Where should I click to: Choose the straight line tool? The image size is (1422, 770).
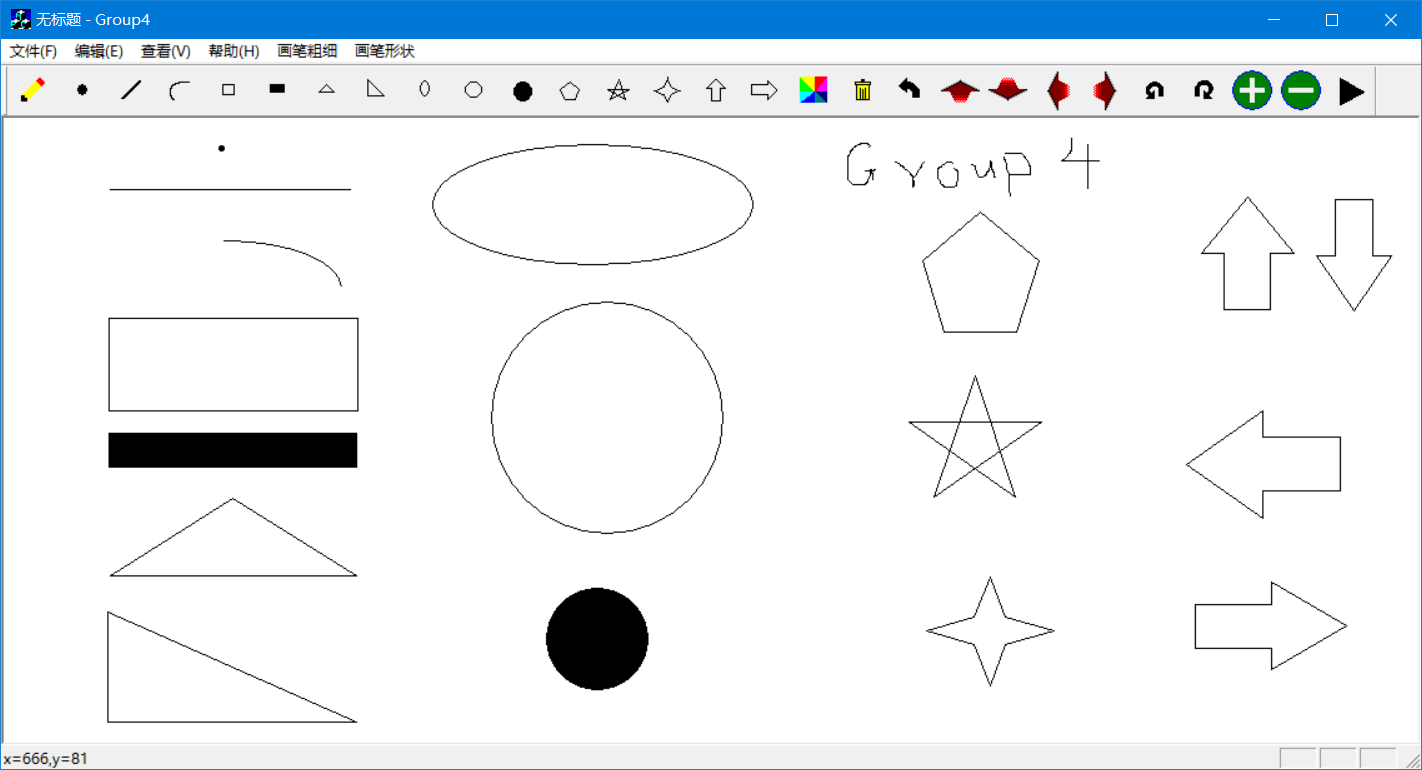point(131,91)
